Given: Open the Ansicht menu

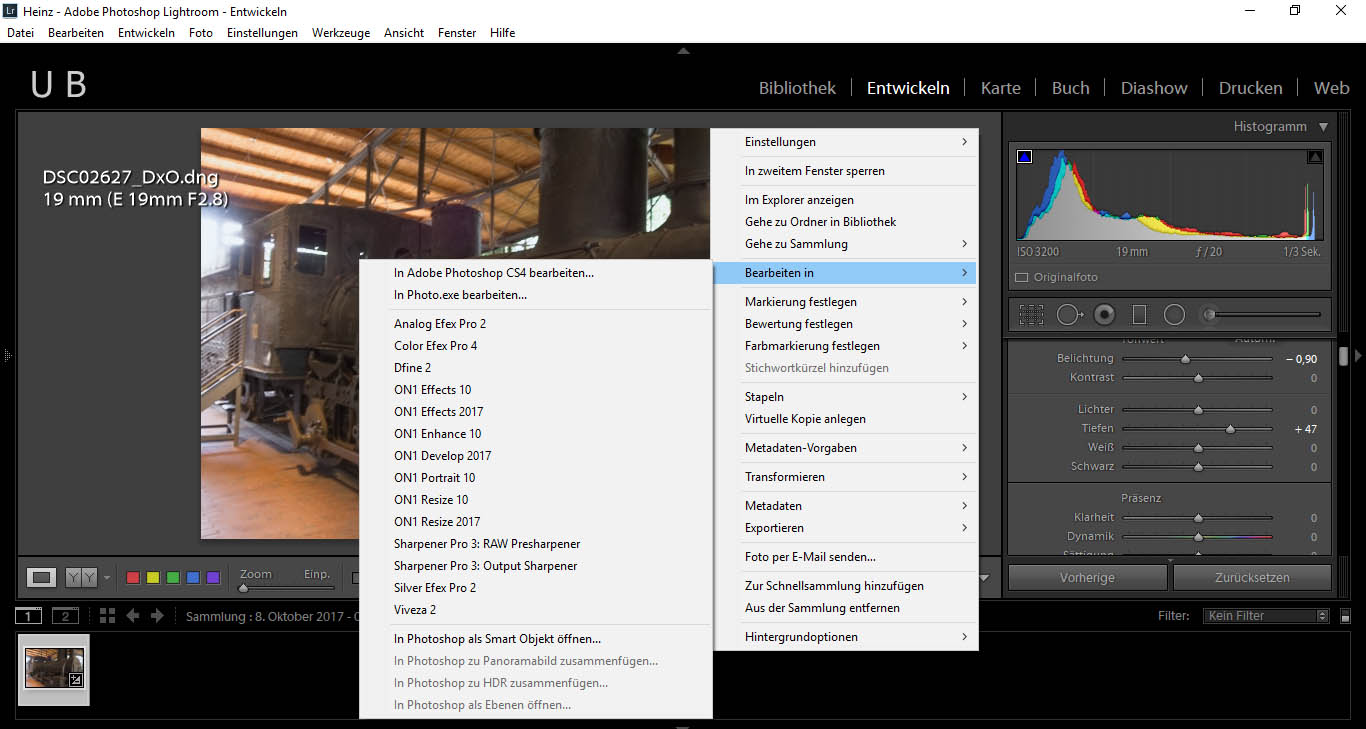Looking at the screenshot, I should (404, 33).
